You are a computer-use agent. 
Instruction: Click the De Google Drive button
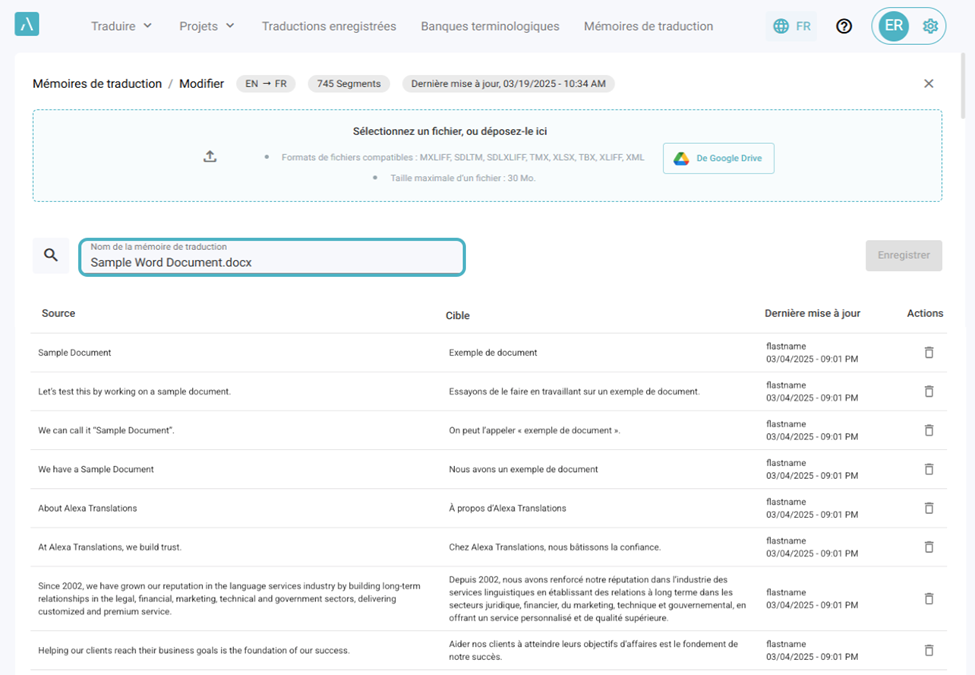pyautogui.click(x=718, y=158)
